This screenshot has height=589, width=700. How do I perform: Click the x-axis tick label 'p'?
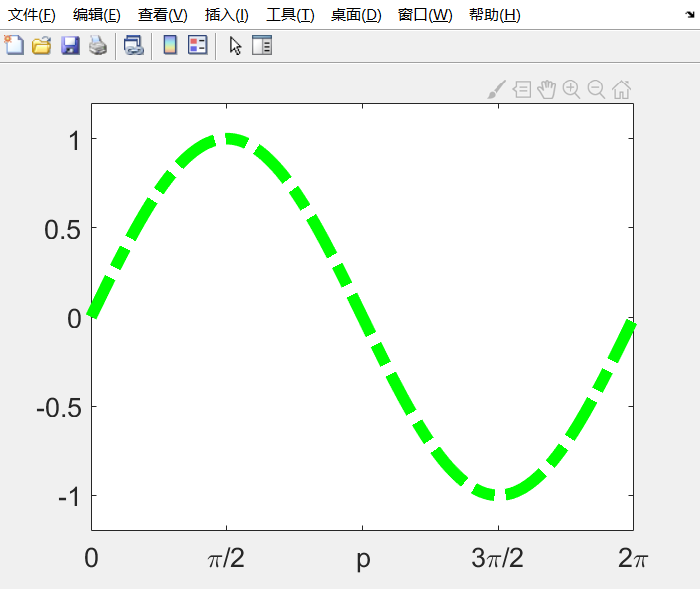[363, 558]
